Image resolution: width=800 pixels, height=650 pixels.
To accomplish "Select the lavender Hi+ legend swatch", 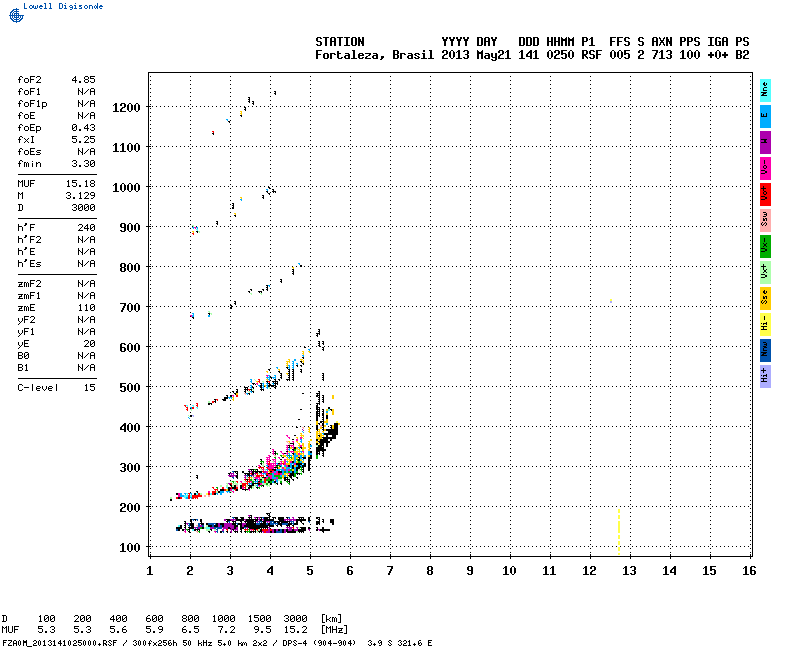I will point(765,377).
